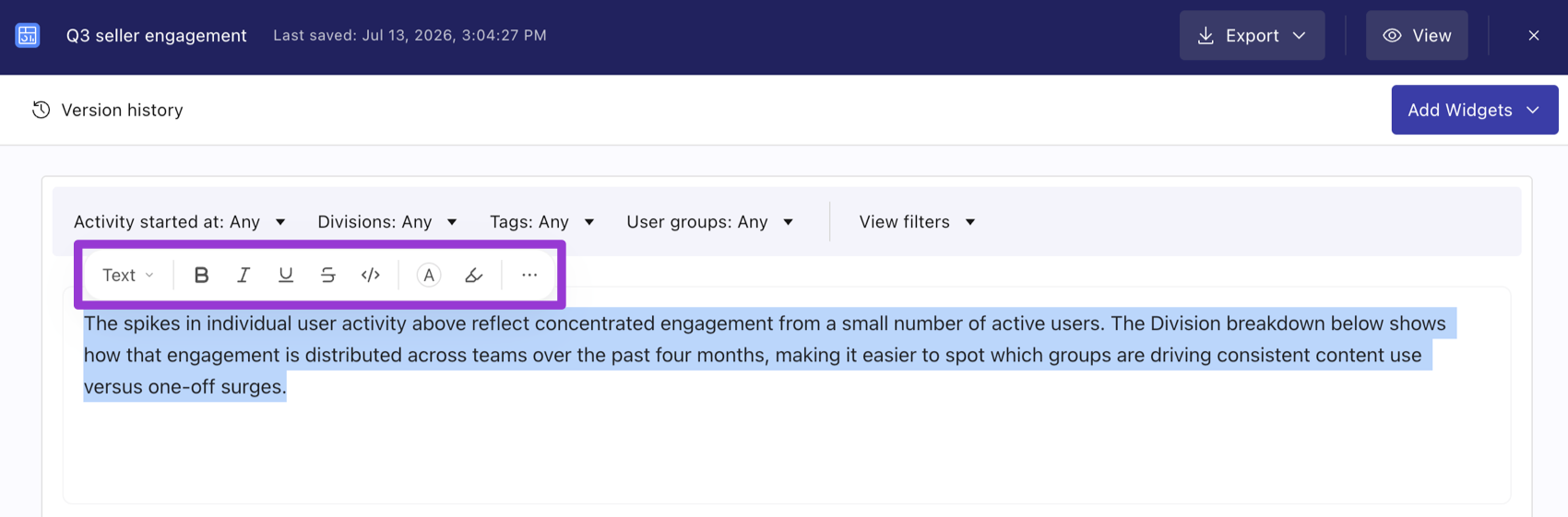Select the highlighter text background tool
Image resolution: width=1568 pixels, height=517 pixels.
tap(473, 275)
